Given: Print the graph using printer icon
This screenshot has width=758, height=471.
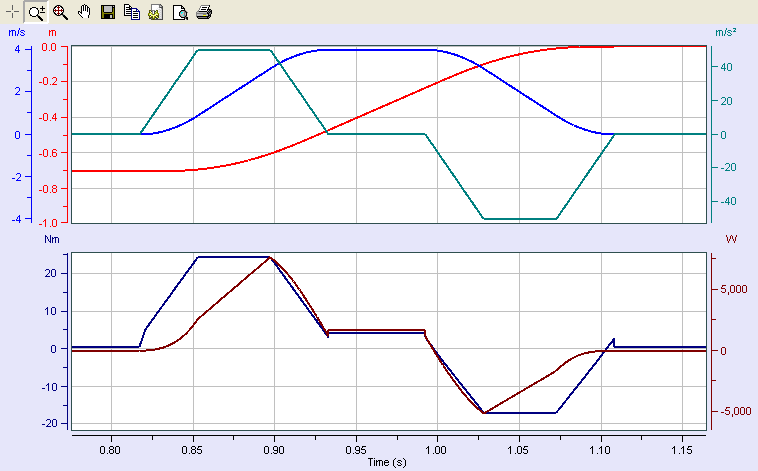Looking at the screenshot, I should [204, 12].
